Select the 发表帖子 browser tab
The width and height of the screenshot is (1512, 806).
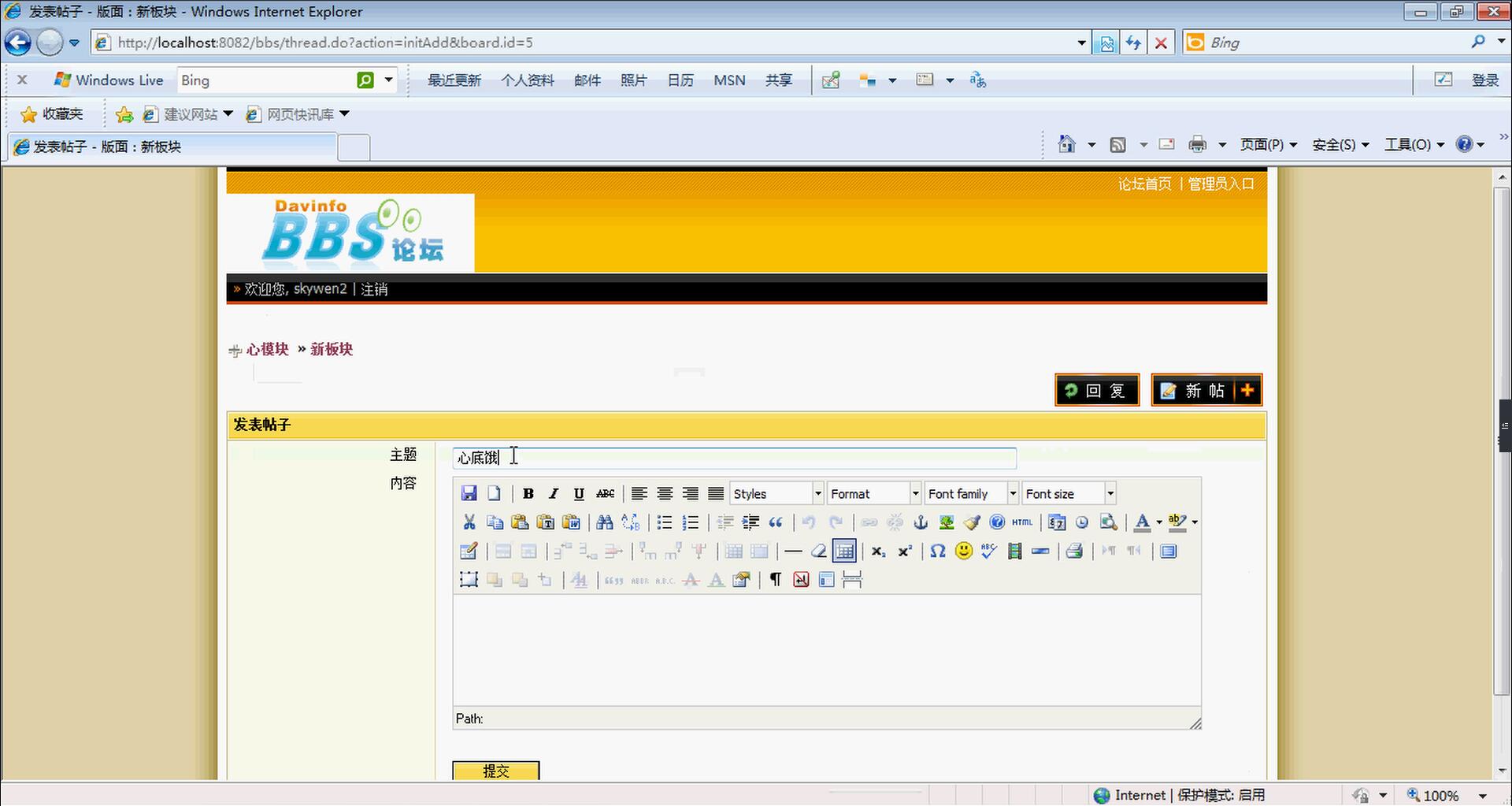pos(173,147)
